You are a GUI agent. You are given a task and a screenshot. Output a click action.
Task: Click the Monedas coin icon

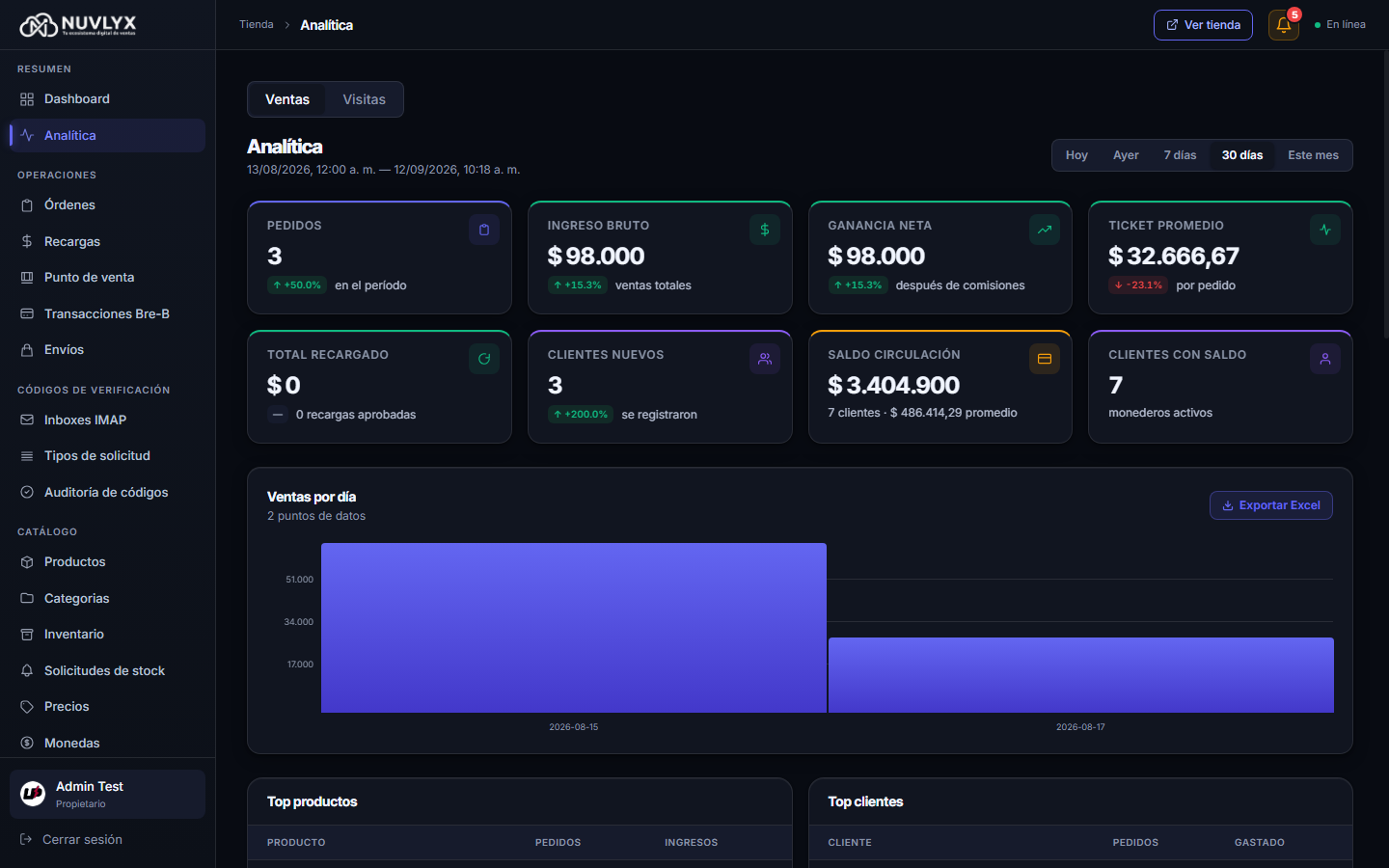27,743
